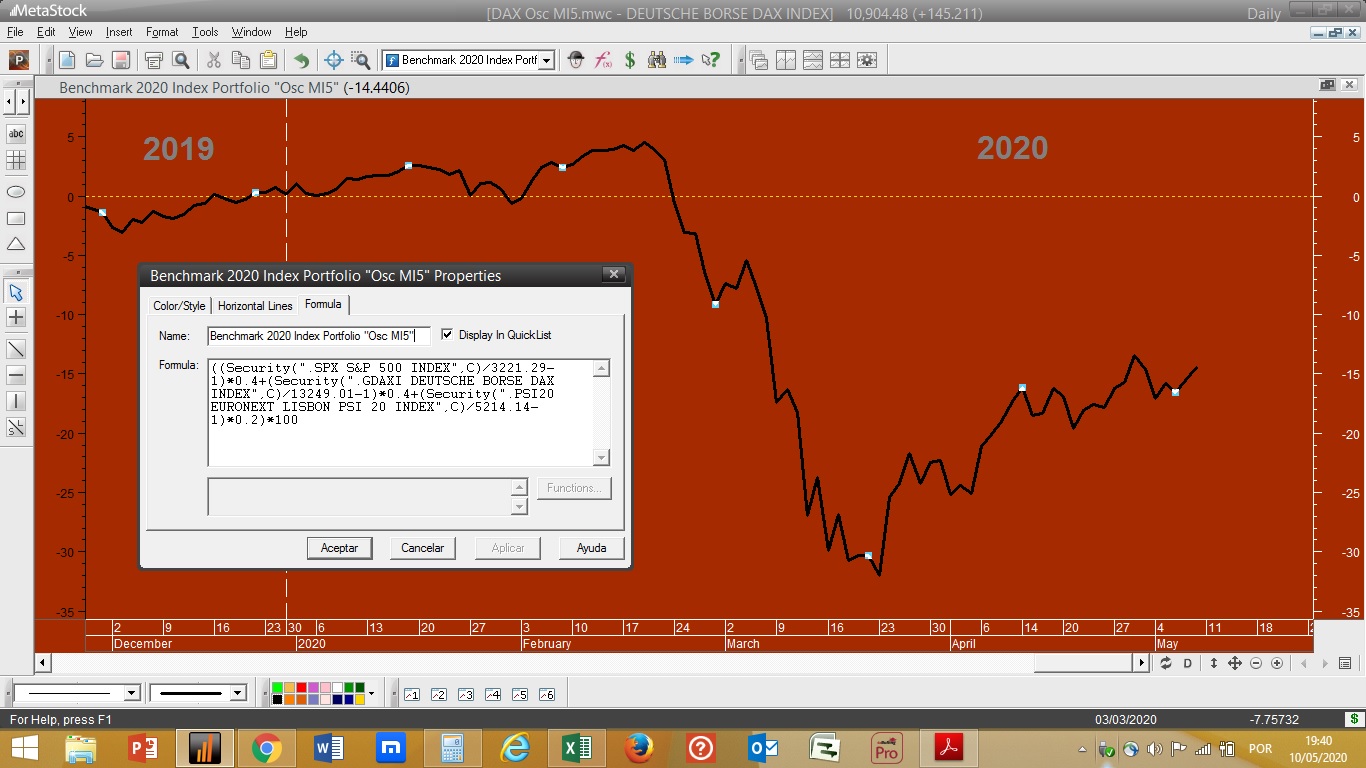Screen dimensions: 1366x768
Task: Open the Format menu
Action: (x=162, y=32)
